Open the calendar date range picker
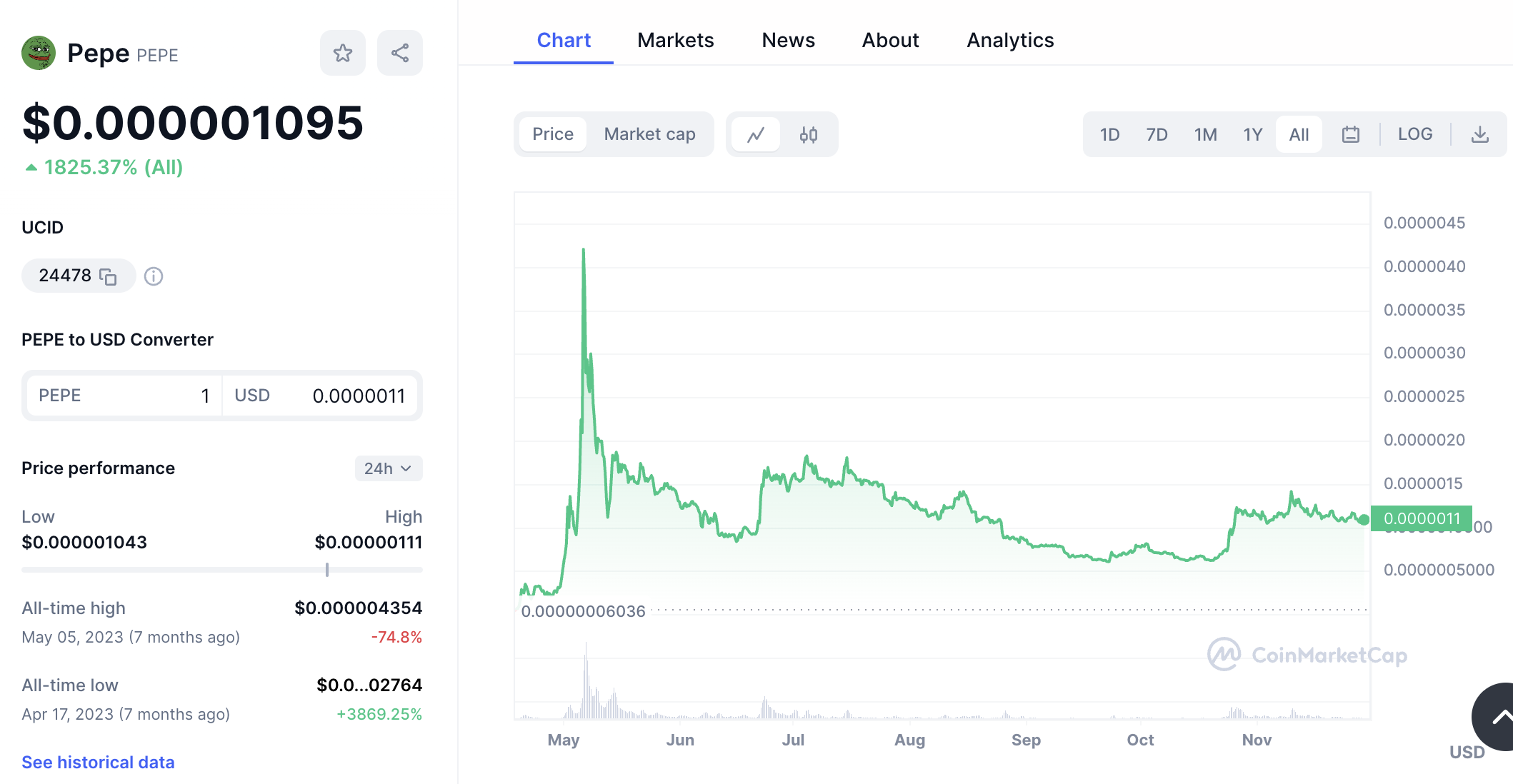The image size is (1513, 784). pos(1350,134)
